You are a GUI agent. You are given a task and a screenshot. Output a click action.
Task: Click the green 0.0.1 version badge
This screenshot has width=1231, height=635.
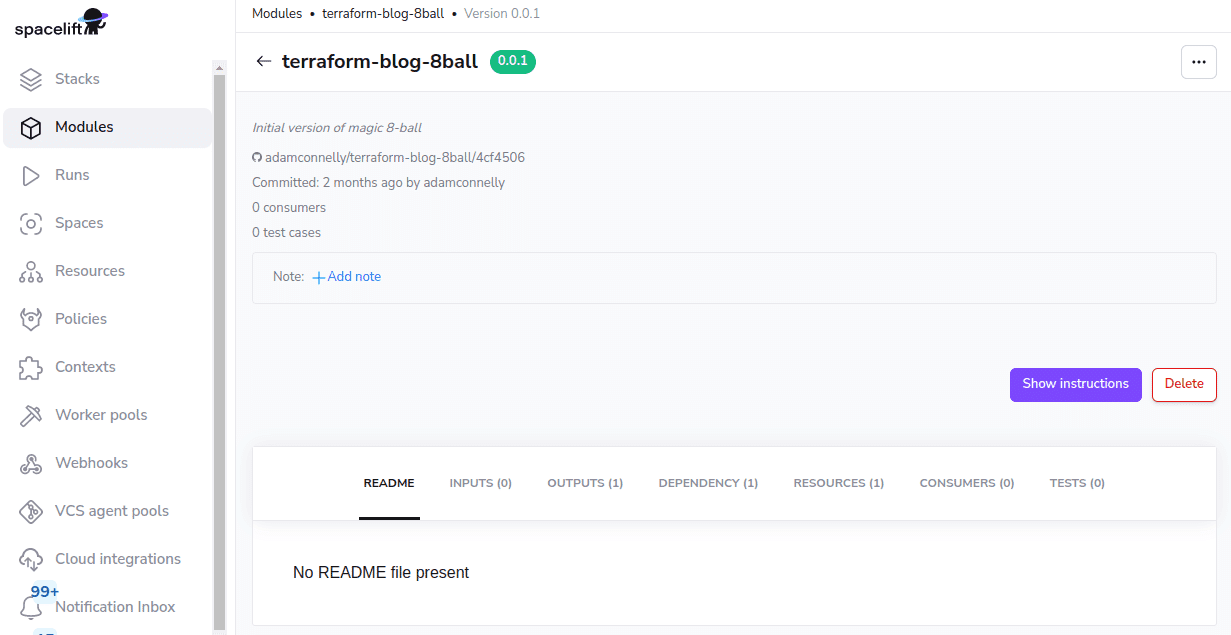pyautogui.click(x=513, y=61)
